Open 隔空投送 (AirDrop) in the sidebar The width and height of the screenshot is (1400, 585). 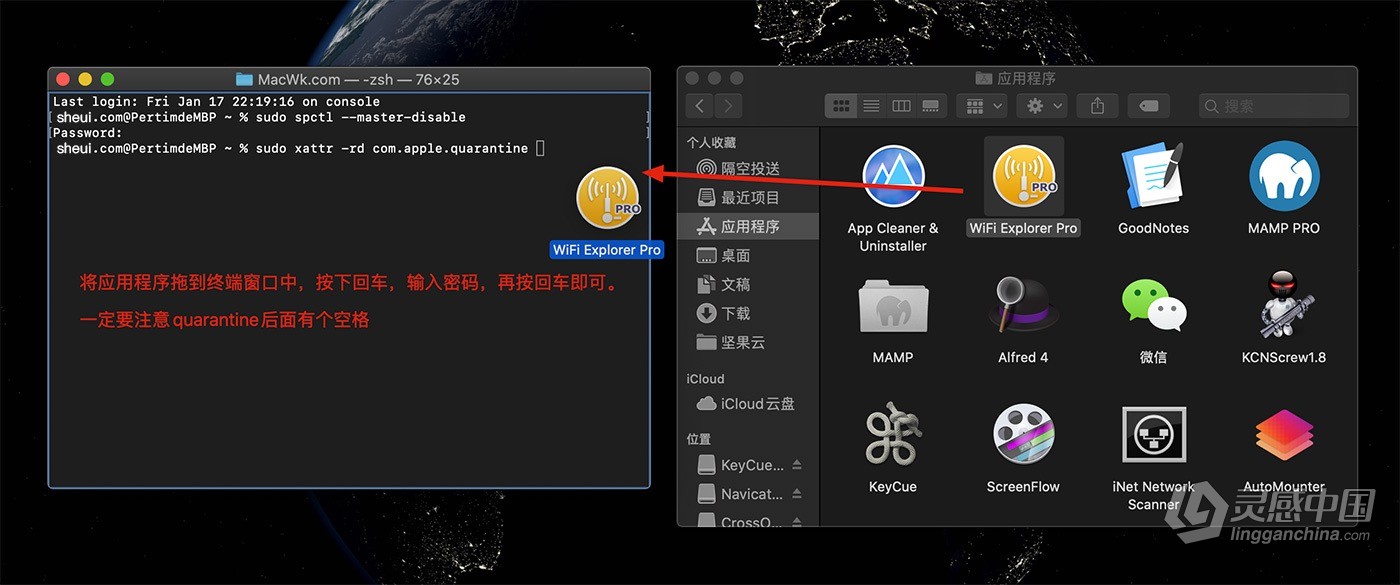point(747,169)
